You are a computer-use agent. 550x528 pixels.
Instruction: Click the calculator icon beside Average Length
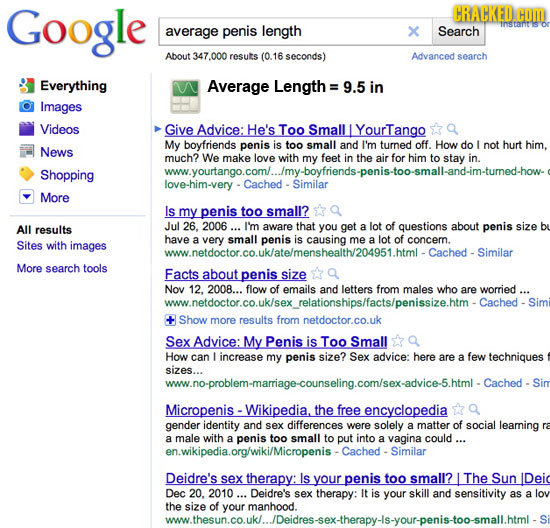(185, 96)
